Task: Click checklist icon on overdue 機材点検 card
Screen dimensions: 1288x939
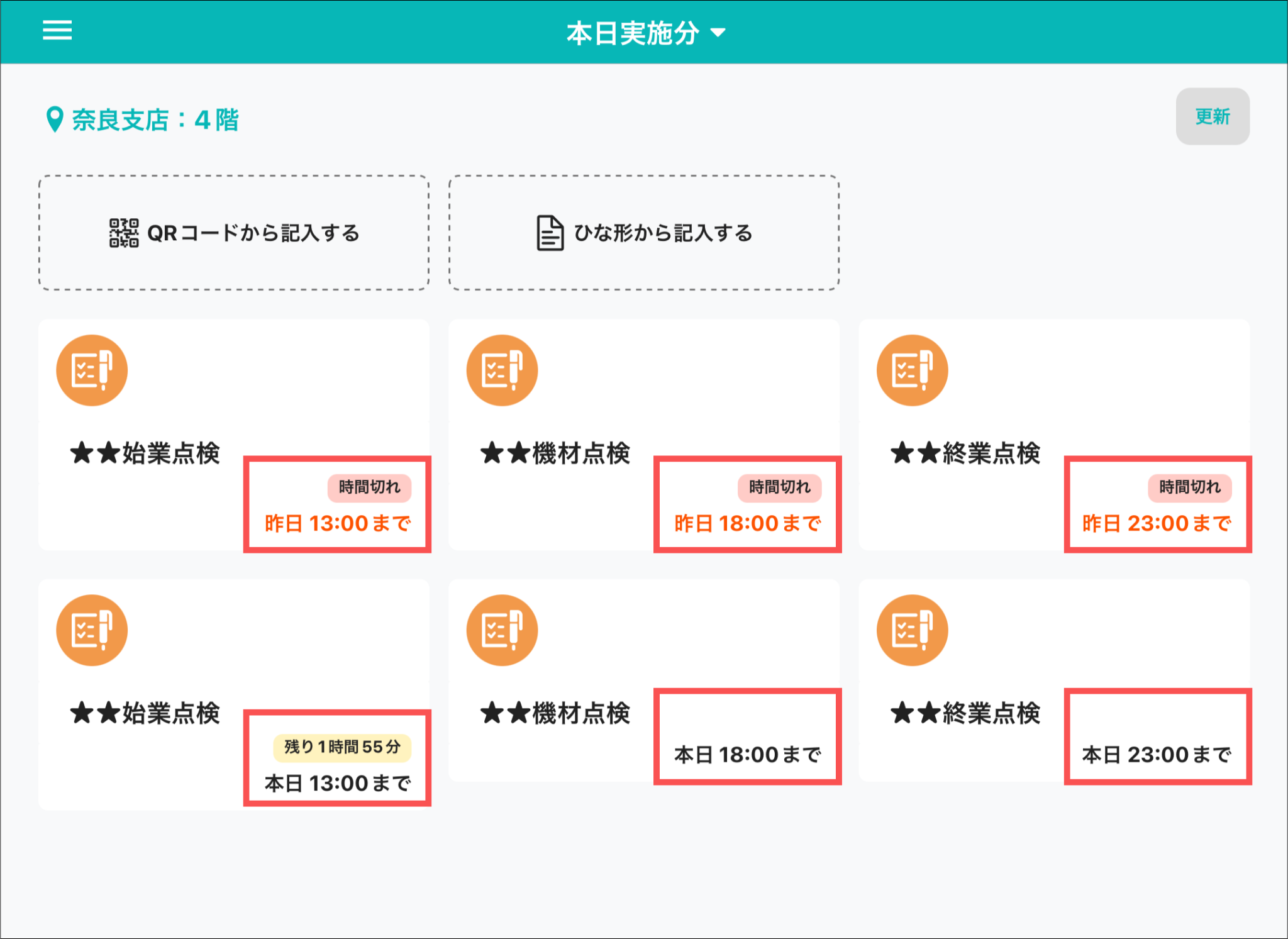Action: (x=502, y=370)
